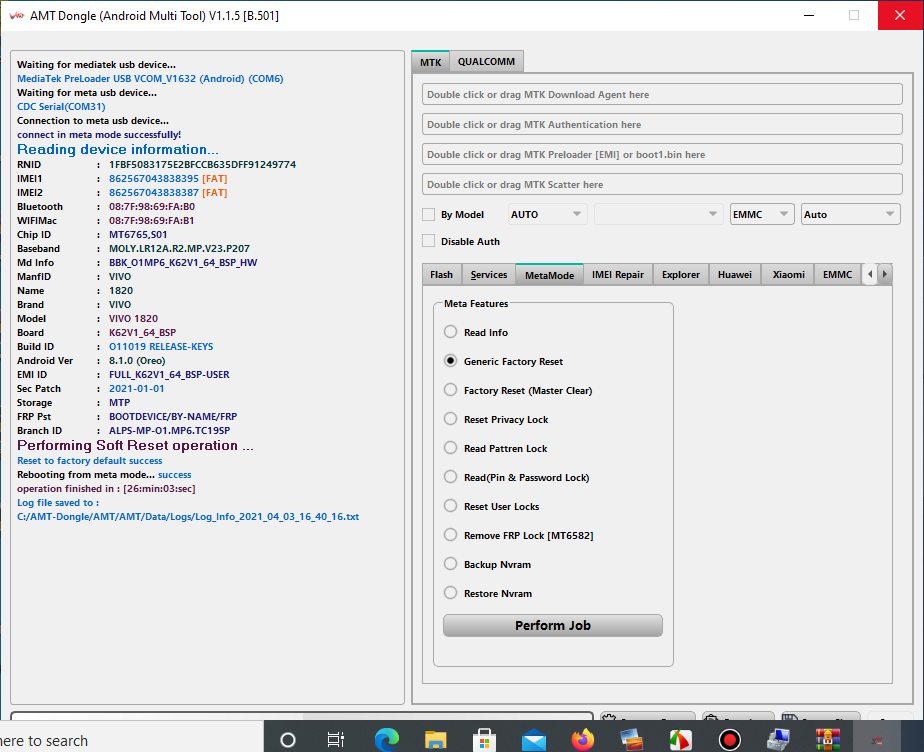Screen dimensions: 924x752
Task: Open the EMMC tab
Action: click(x=837, y=275)
